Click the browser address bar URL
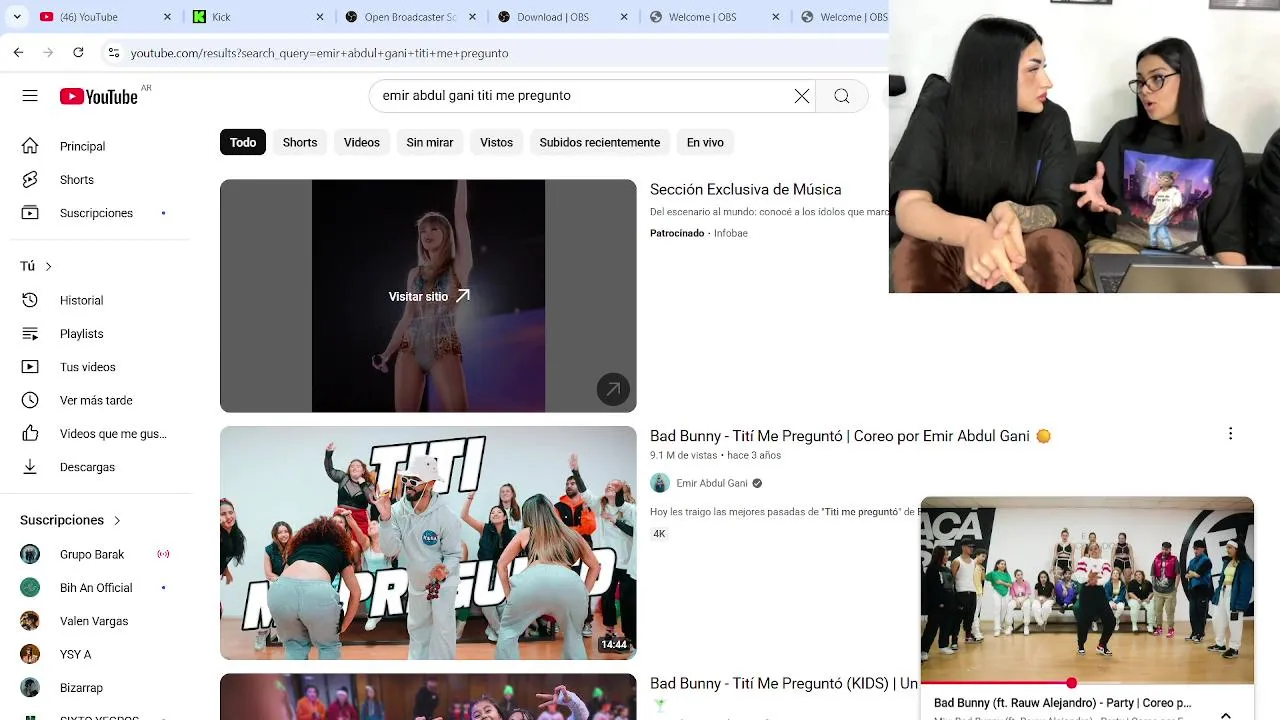The width and height of the screenshot is (1280, 720). (x=319, y=53)
